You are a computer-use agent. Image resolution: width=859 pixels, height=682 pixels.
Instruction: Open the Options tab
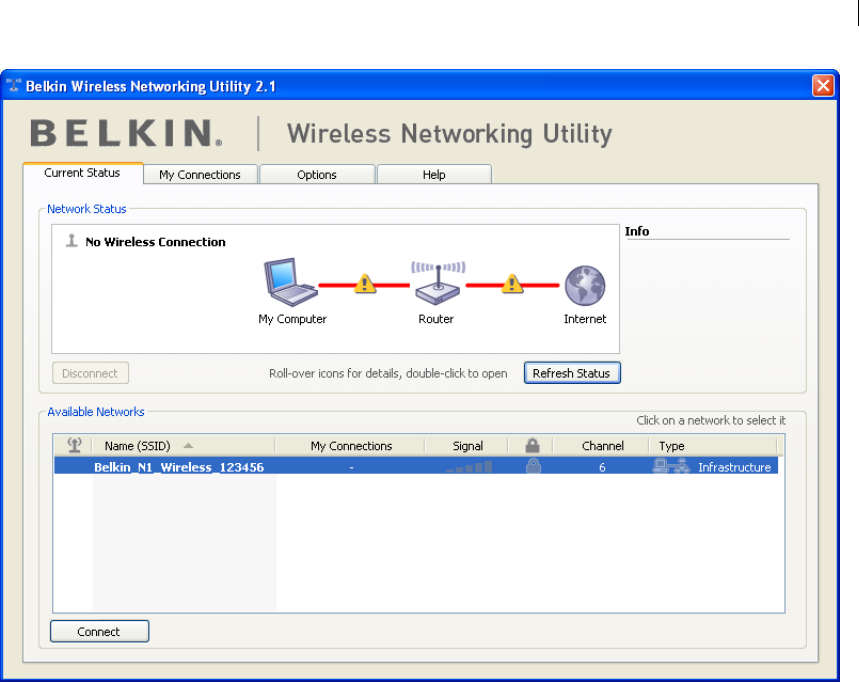point(317,175)
